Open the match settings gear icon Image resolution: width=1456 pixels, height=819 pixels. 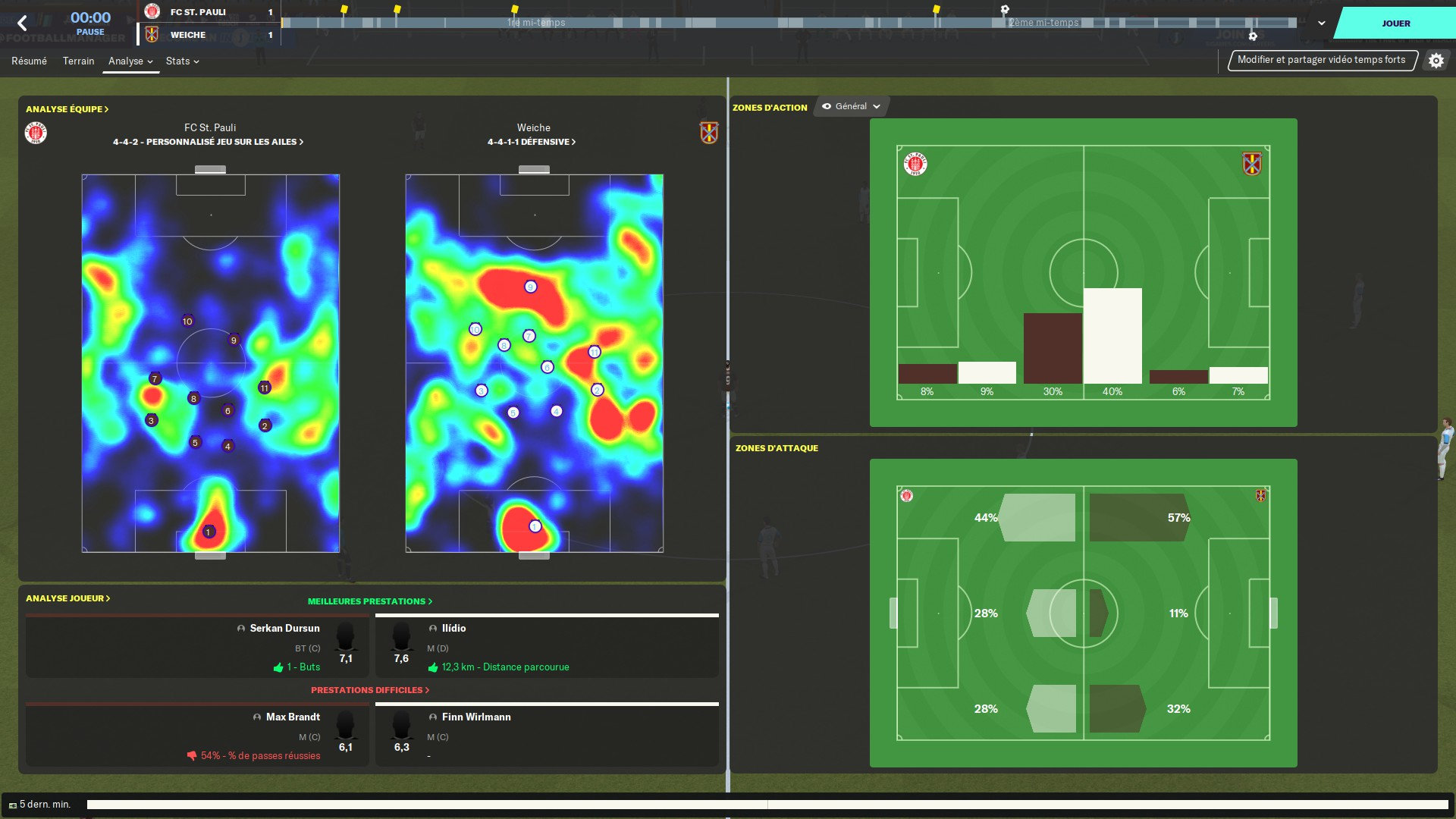(1436, 61)
